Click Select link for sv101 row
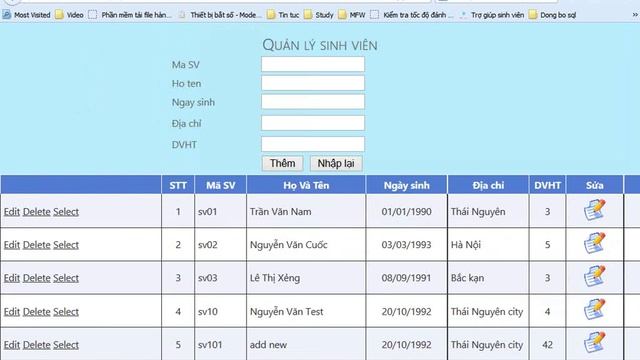Screen dimensions: 640x360 66,345
